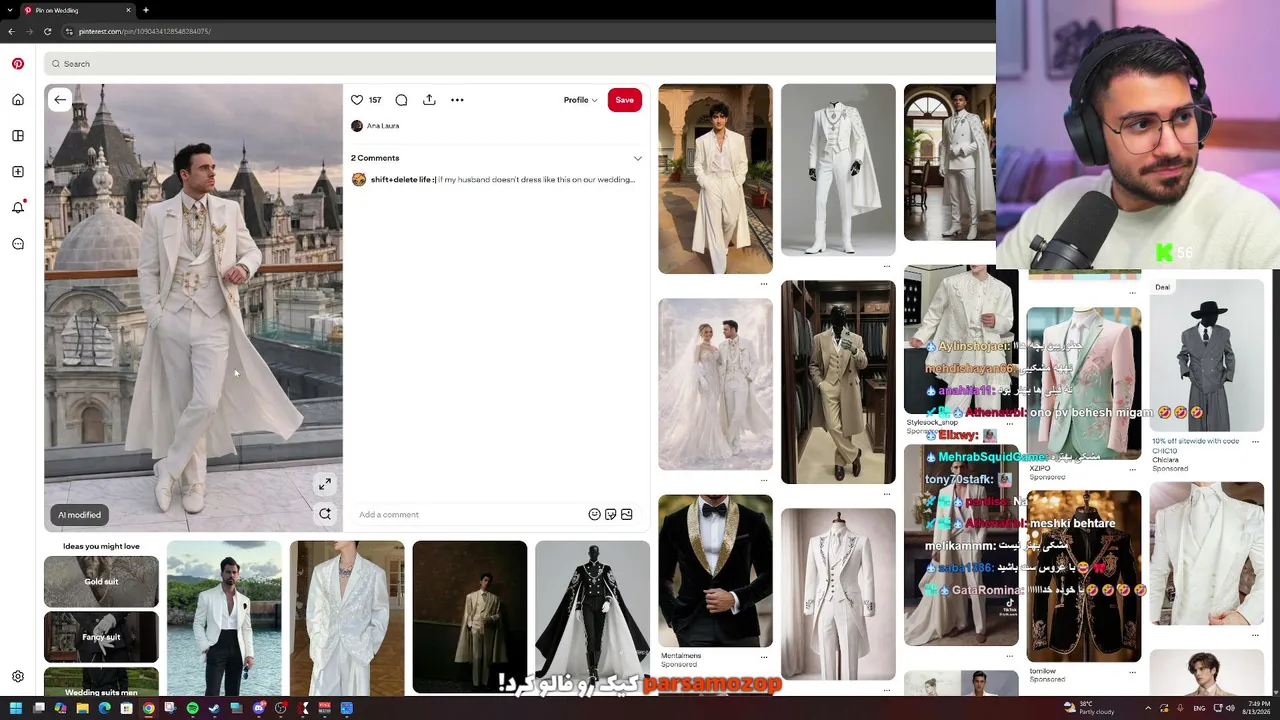The width and height of the screenshot is (1280, 720).
Task: Open Spotify from the taskbar
Action: pos(192,708)
